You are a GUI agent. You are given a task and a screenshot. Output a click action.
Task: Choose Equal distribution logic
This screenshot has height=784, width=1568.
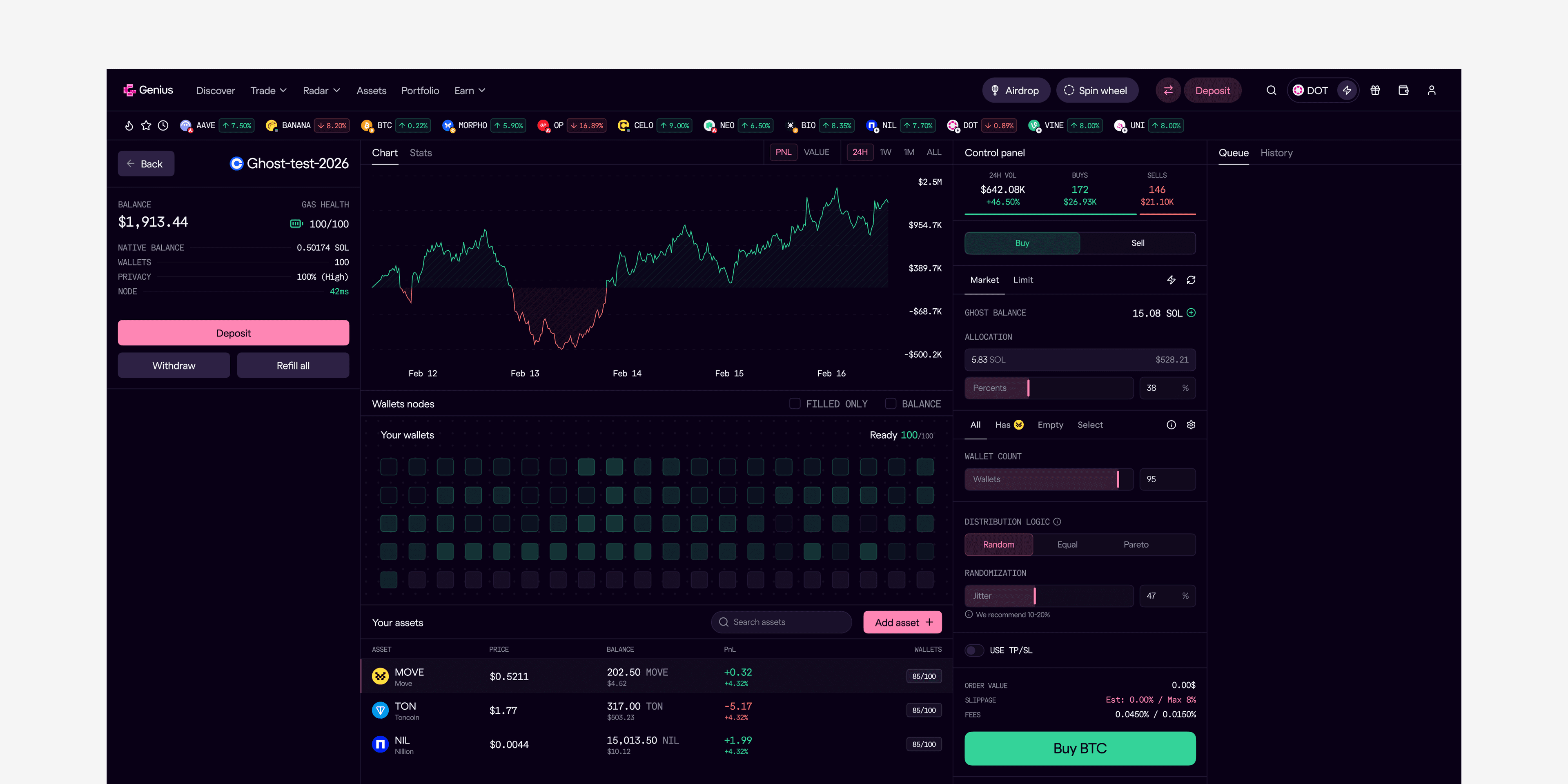(1067, 545)
